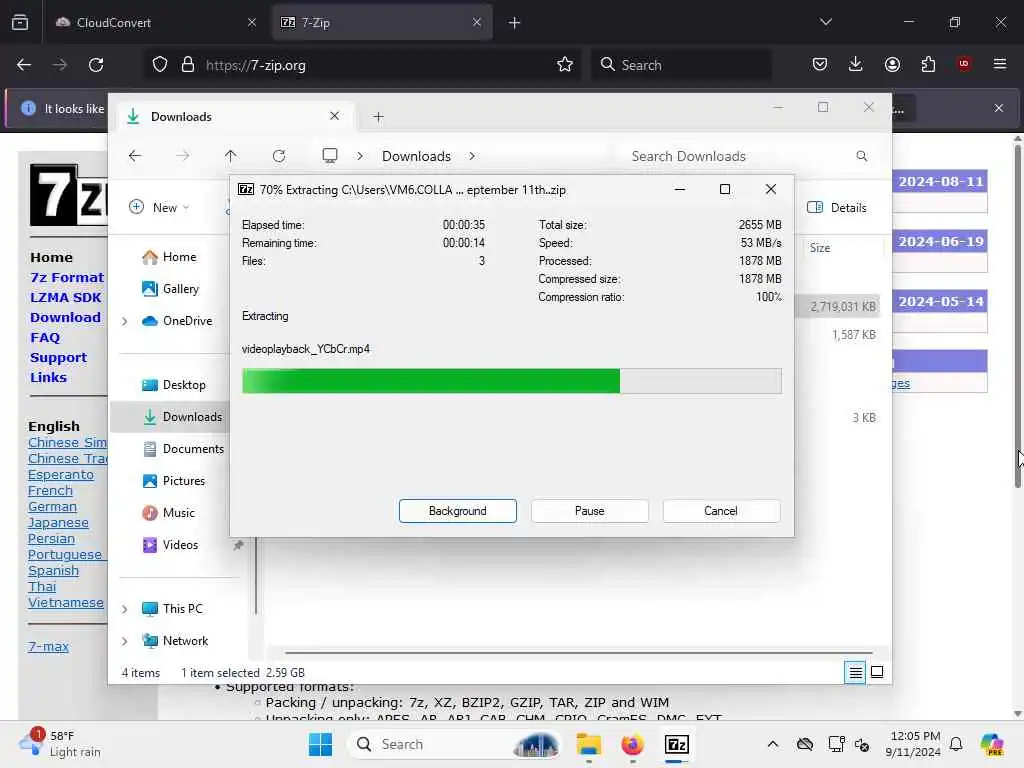Open a new Firefox tab

tap(514, 23)
